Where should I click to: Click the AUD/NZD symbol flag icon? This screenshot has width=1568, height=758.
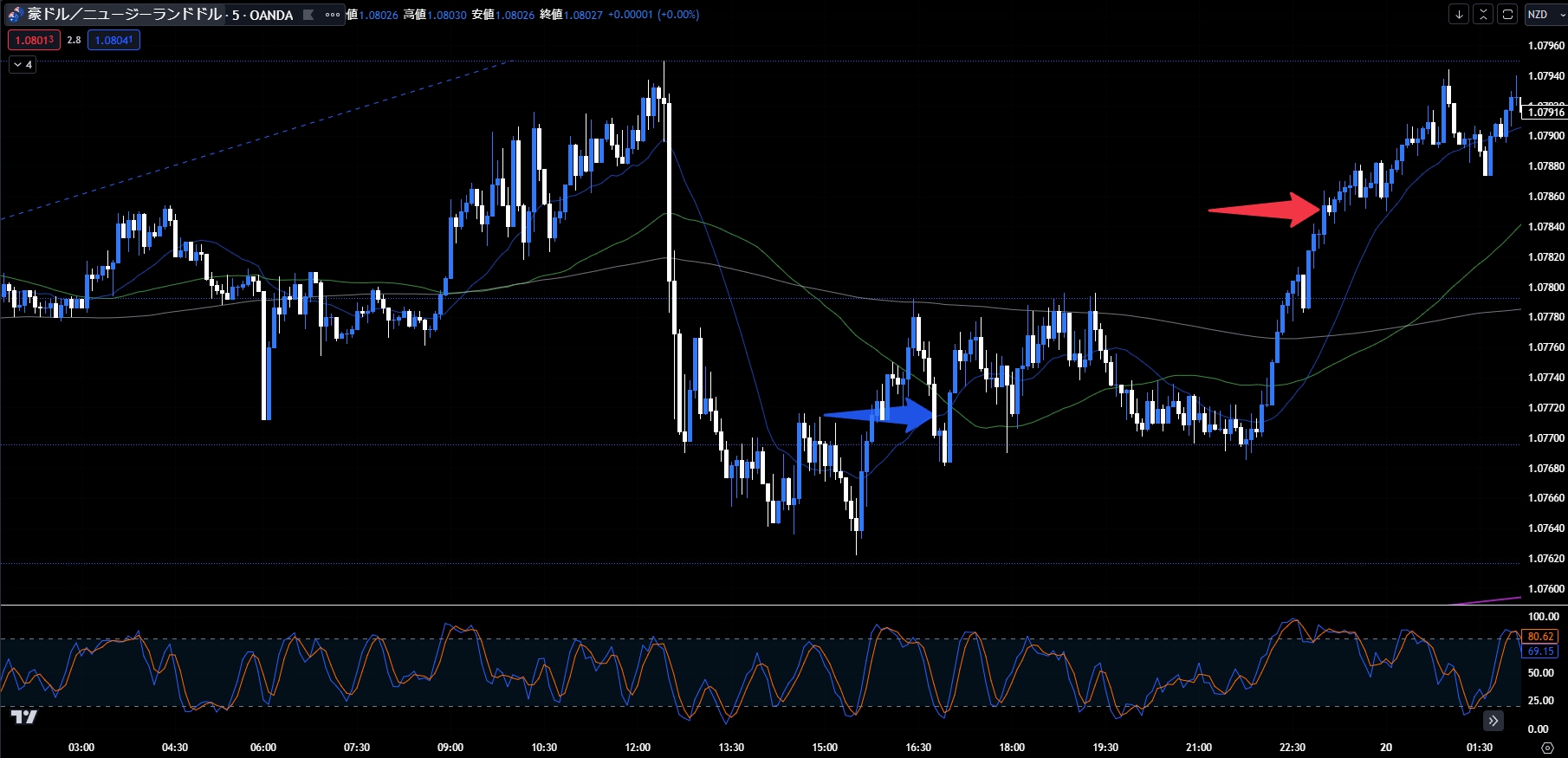click(x=14, y=15)
